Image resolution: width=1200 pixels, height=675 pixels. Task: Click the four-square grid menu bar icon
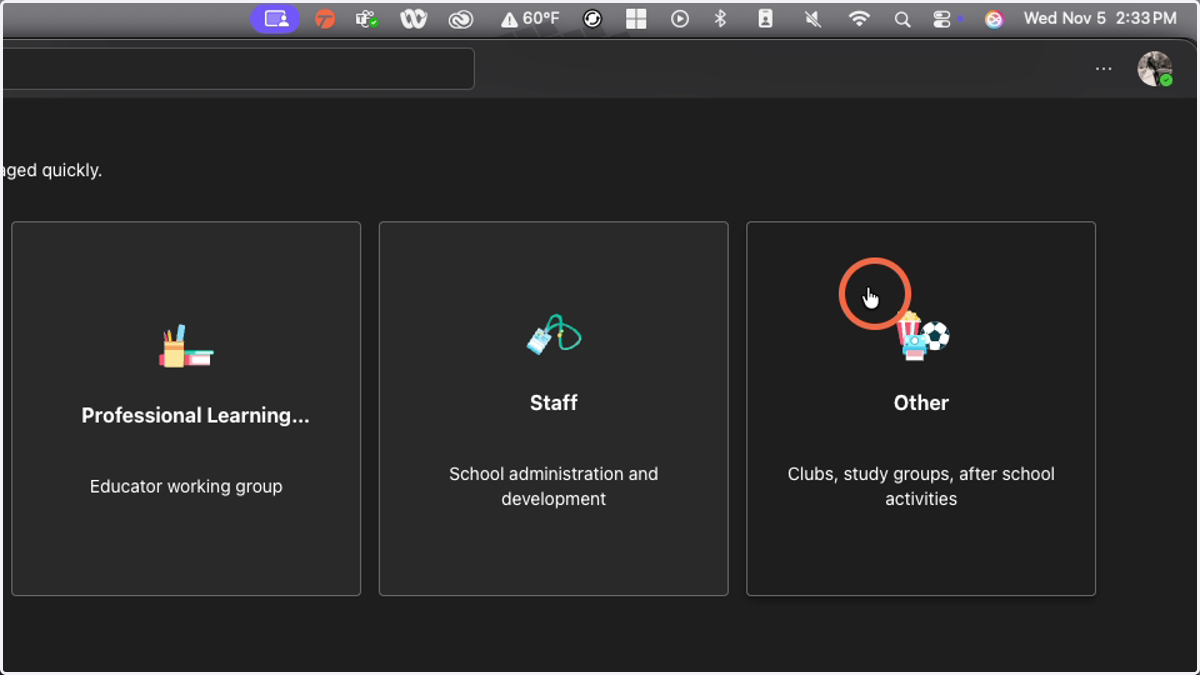tap(636, 19)
